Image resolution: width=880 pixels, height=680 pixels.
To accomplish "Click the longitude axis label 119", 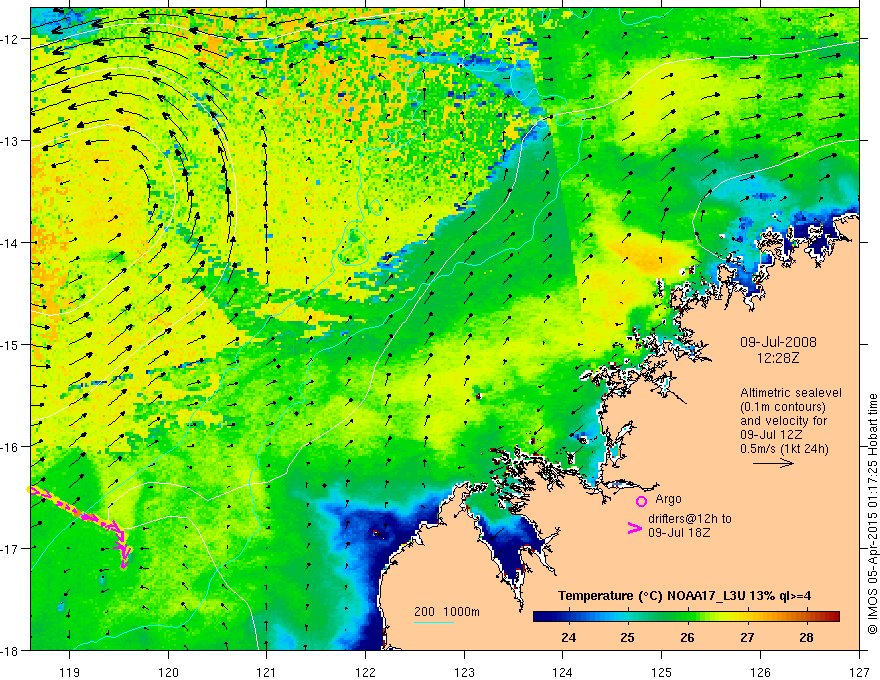I will pos(70,672).
